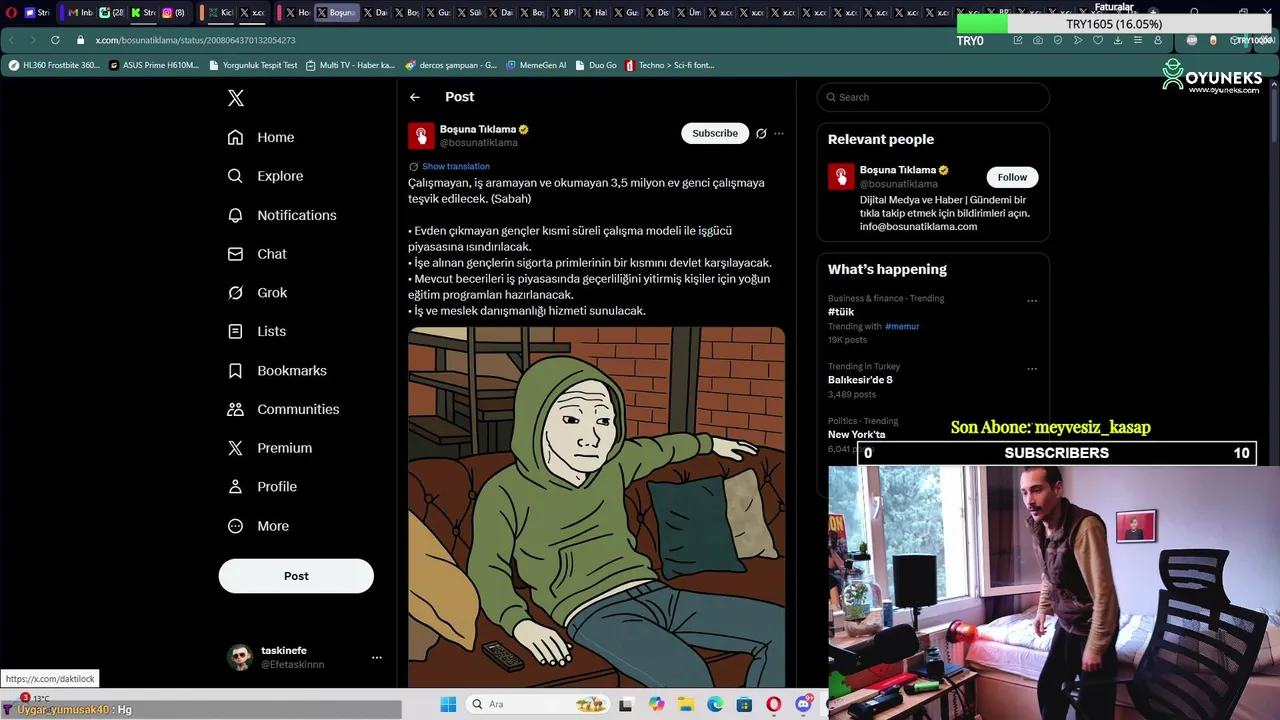The image size is (1280, 720).
Task: Open Multi TV - Haber bookmark
Action: (x=350, y=65)
